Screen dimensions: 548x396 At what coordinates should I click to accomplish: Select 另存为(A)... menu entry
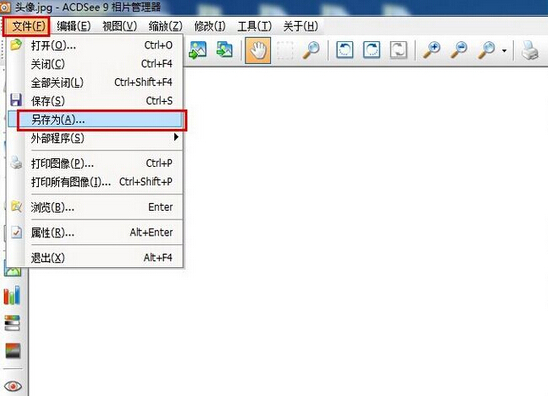coord(95,120)
